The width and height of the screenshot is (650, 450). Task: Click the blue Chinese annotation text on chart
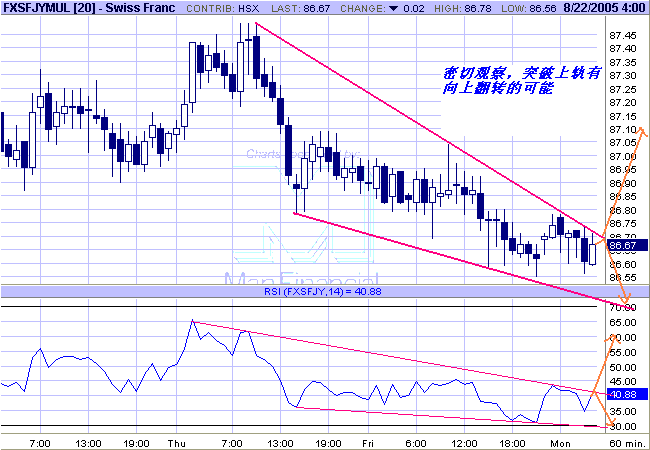(x=521, y=81)
